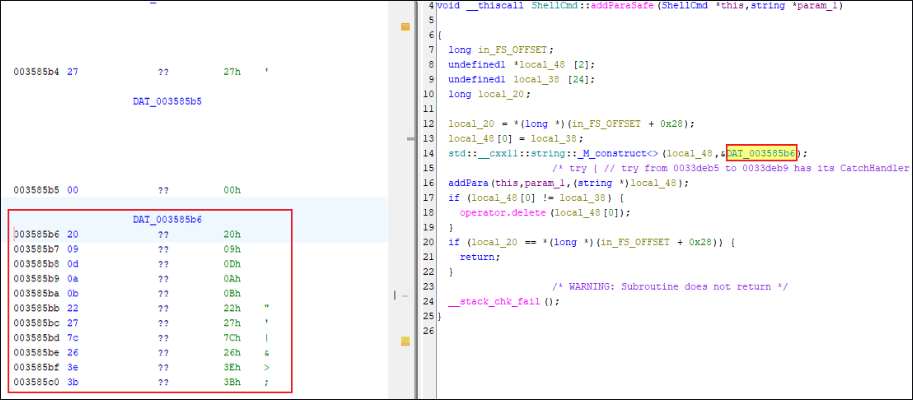The image size is (913, 400).
Task: Click the addPara call on line 16
Action: coord(469,184)
